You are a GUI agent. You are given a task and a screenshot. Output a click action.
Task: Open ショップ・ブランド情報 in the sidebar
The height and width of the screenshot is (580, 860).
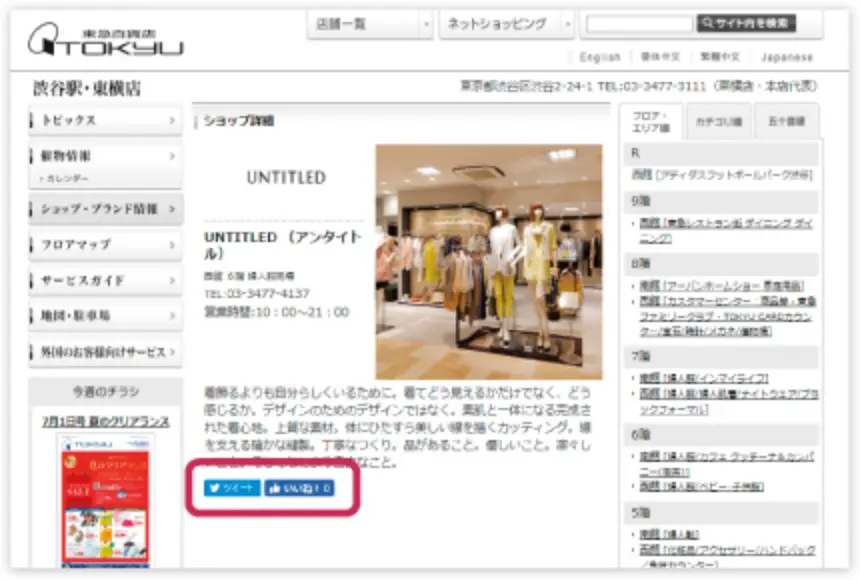105,209
